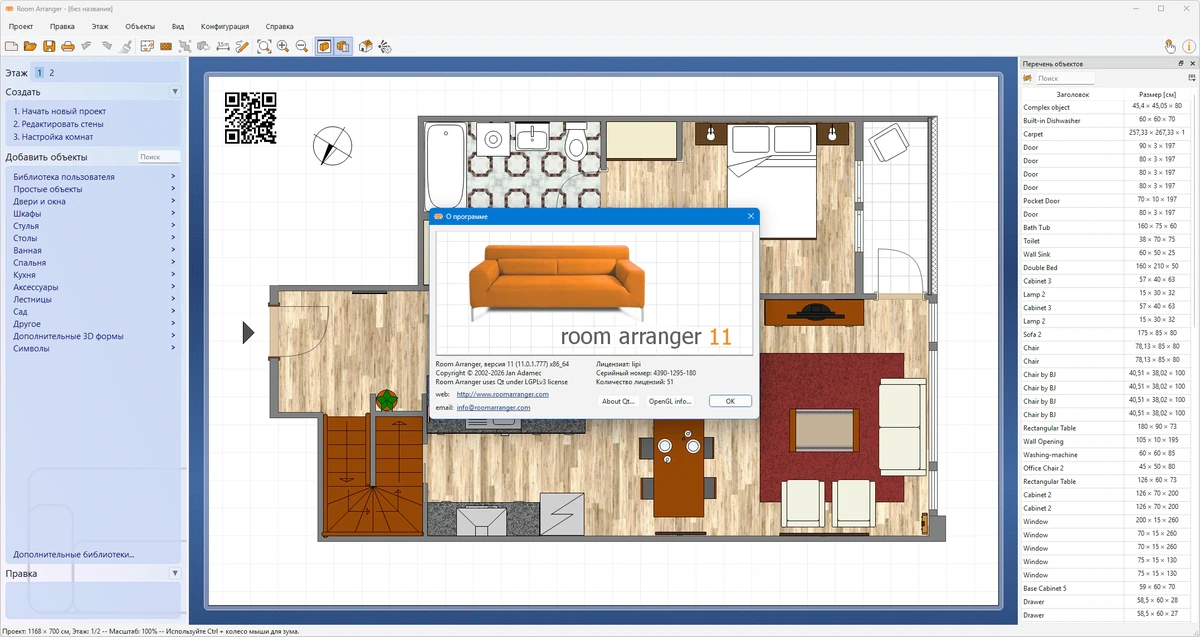Expand Двери и окна category

coord(94,201)
